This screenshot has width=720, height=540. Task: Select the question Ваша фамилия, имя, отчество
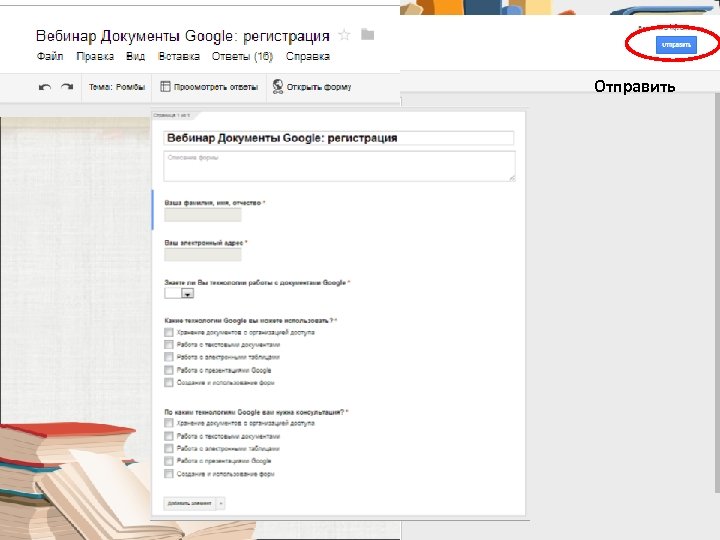214,202
